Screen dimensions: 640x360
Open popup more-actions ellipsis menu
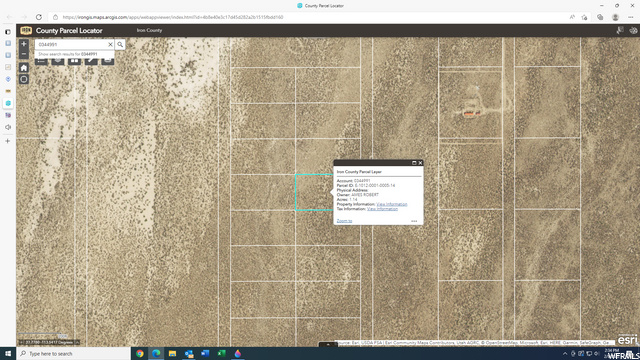click(x=414, y=221)
